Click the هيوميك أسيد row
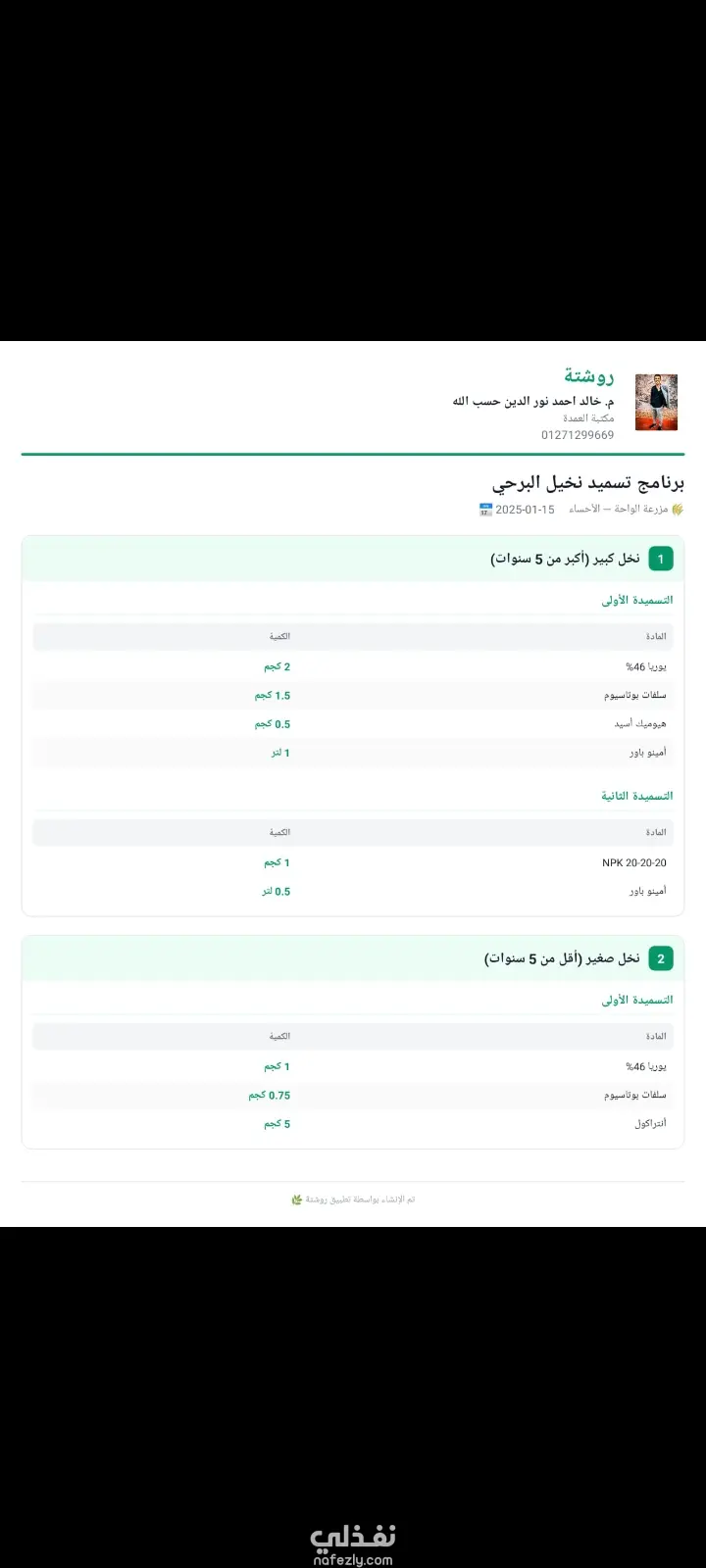706x1568 pixels. coord(353,724)
